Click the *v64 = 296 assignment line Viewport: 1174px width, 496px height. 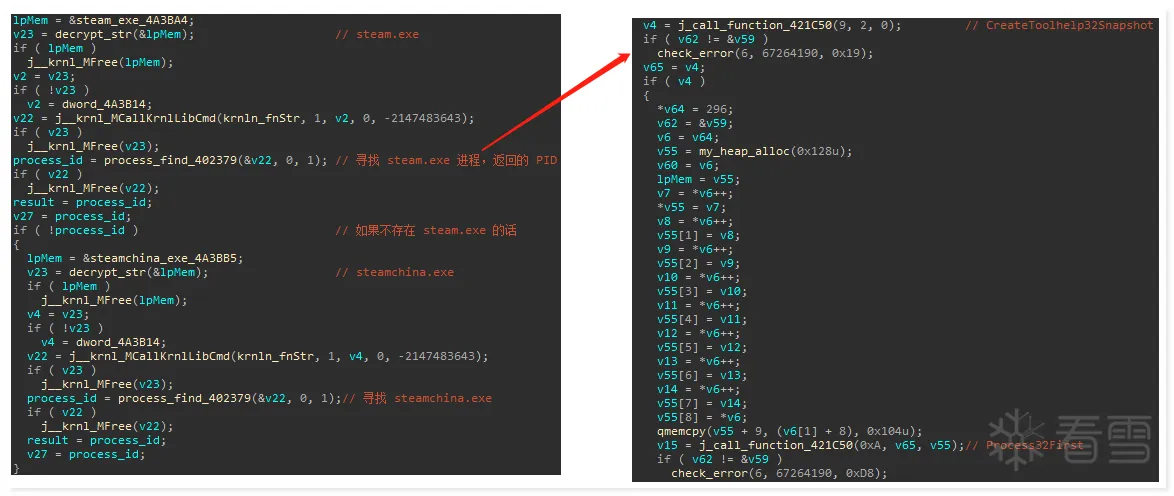point(697,109)
